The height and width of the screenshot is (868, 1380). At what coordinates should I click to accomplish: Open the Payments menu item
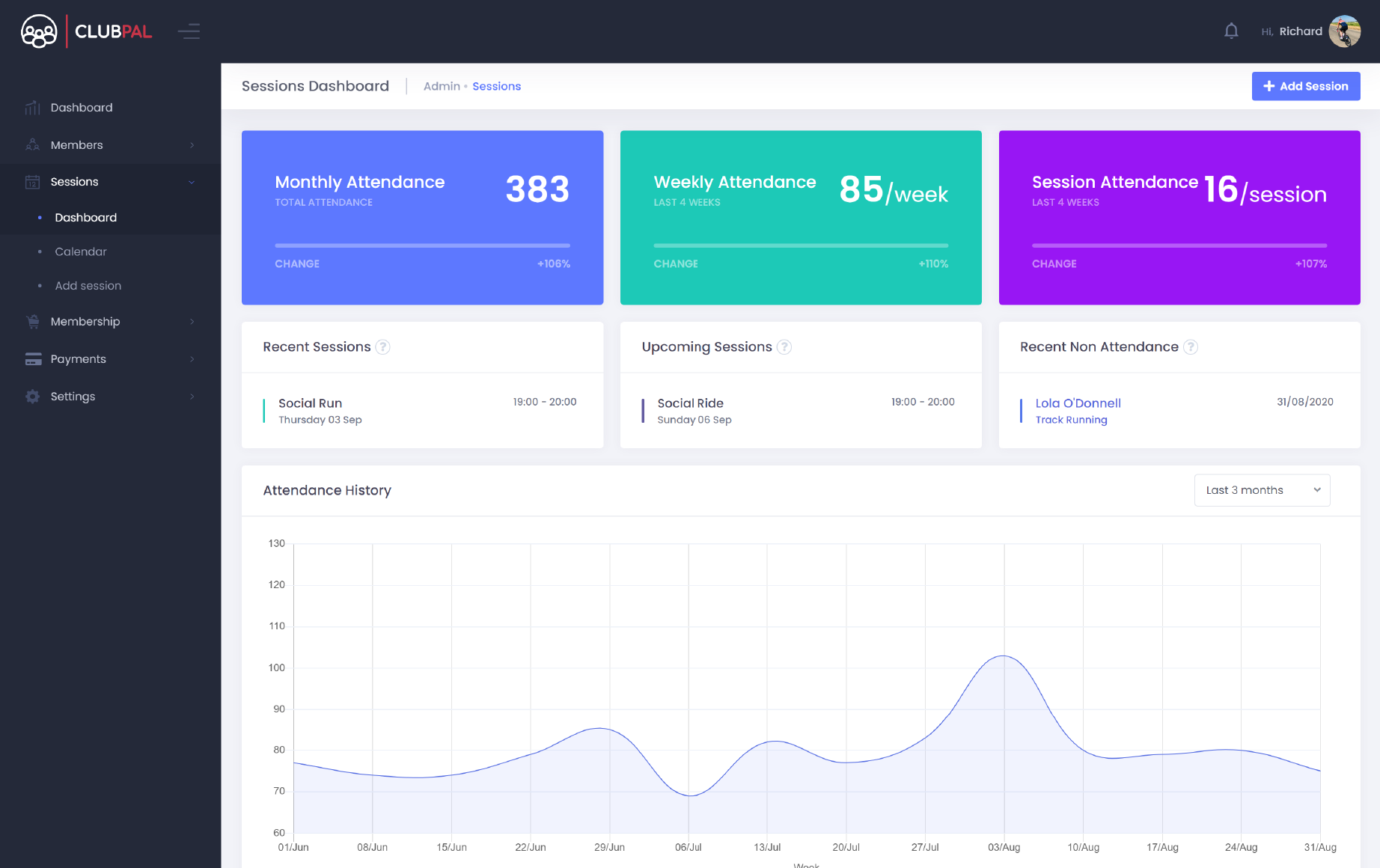[x=110, y=359]
